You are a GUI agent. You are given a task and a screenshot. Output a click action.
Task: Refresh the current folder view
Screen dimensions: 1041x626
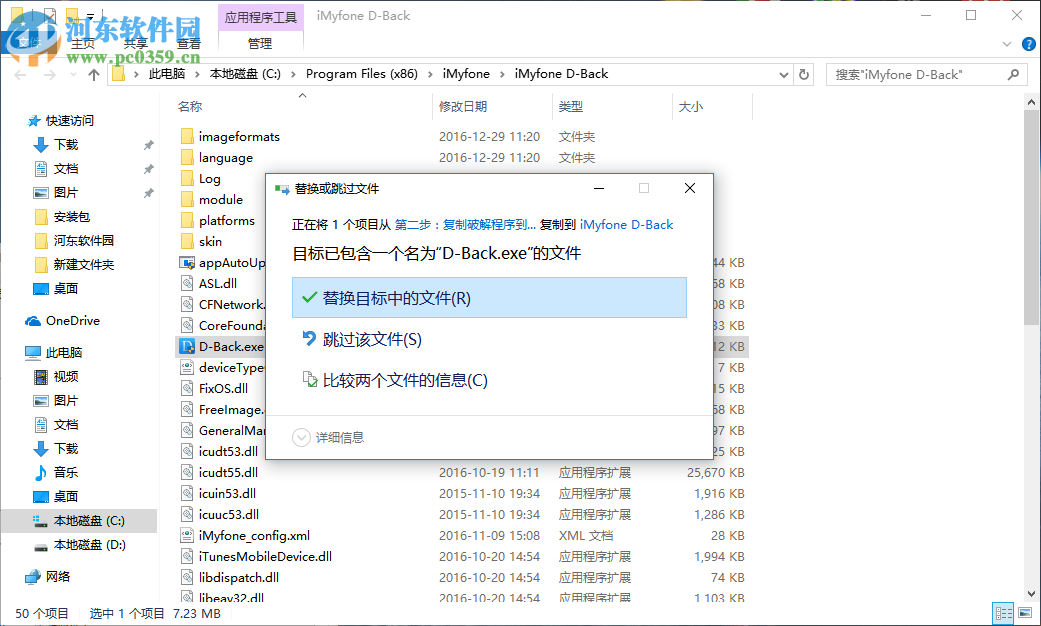(804, 73)
